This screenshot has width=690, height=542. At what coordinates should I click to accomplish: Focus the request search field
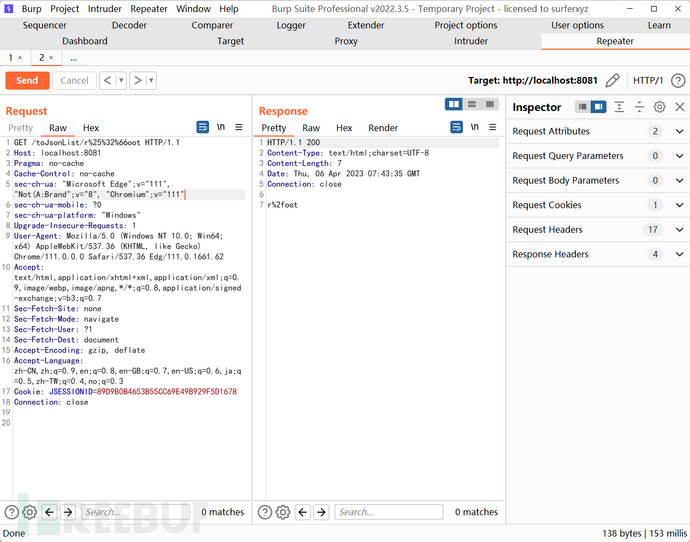tap(135, 512)
